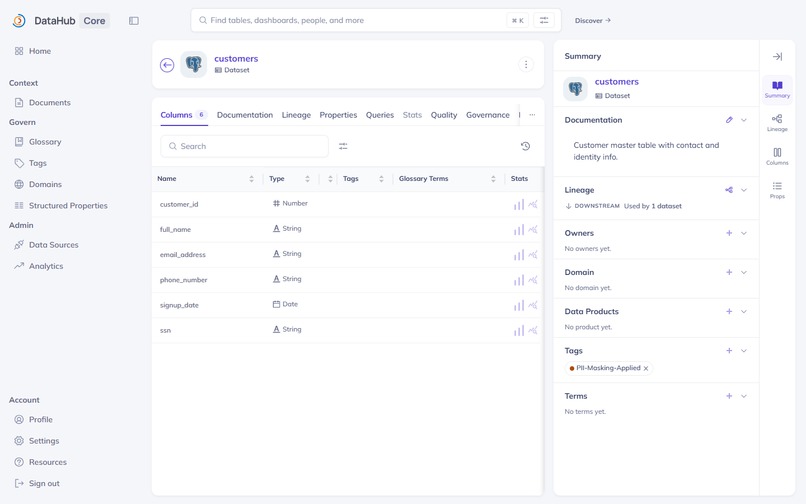This screenshot has width=806, height=504.
Task: Collapse the Lineage section chevron
Action: click(x=744, y=190)
